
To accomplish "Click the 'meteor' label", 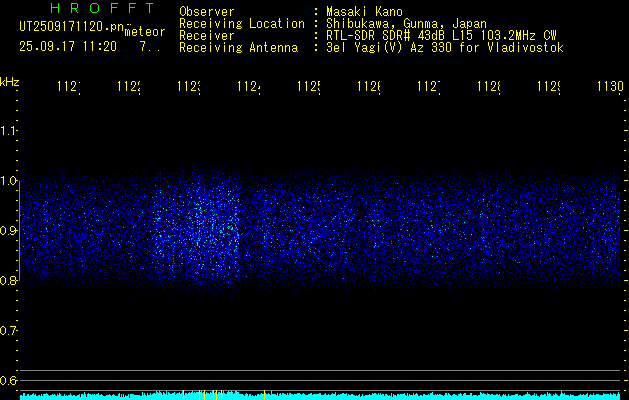I will coord(145,32).
